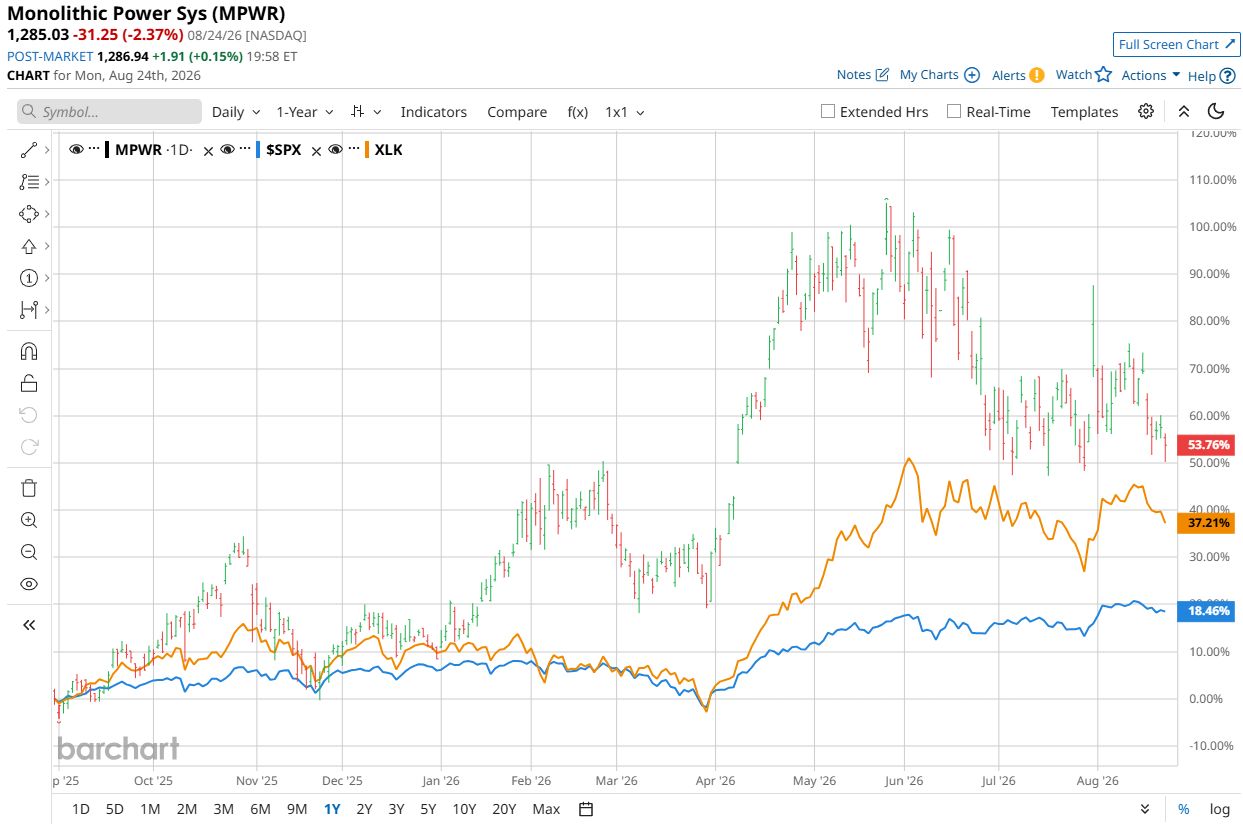Open the Fibonacci retracement tool icon

(28, 182)
